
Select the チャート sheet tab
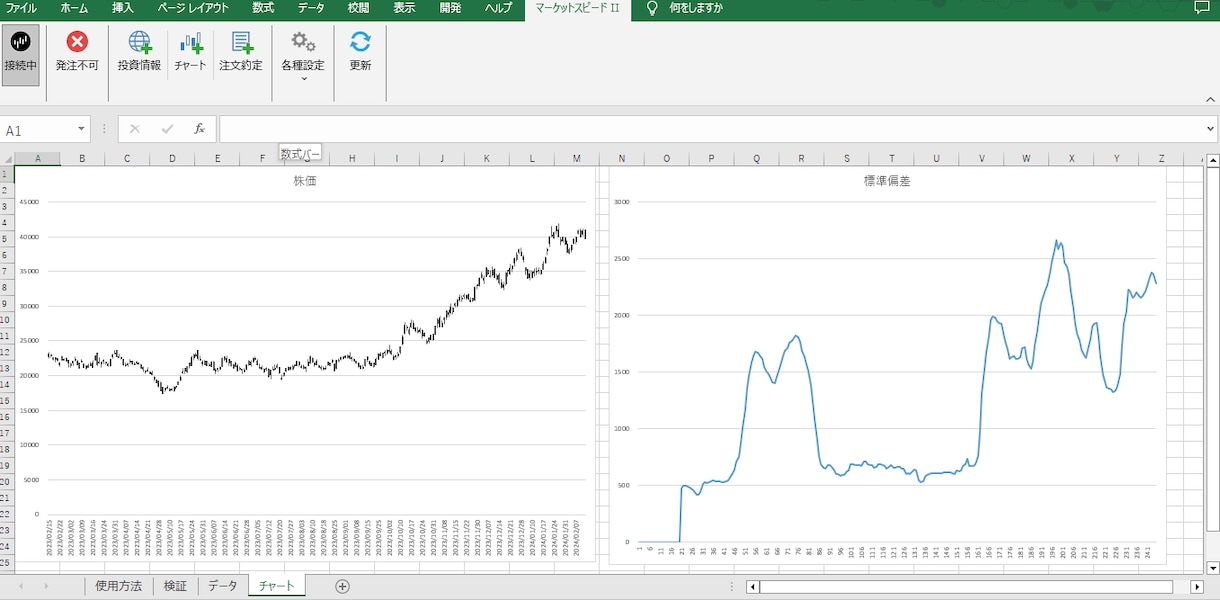[x=277, y=586]
